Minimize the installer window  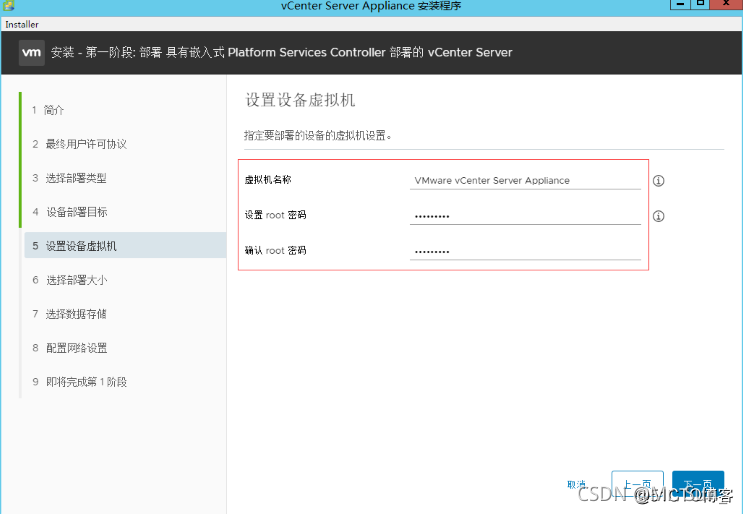tap(680, 4)
